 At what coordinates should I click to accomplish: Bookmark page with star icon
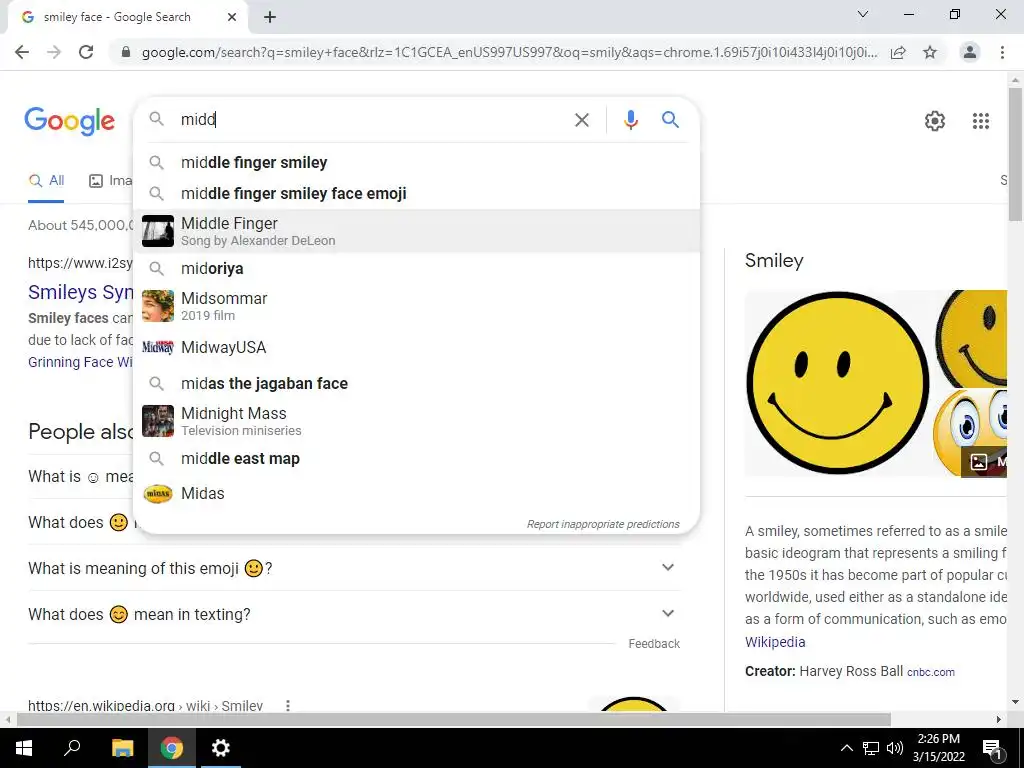(x=930, y=52)
